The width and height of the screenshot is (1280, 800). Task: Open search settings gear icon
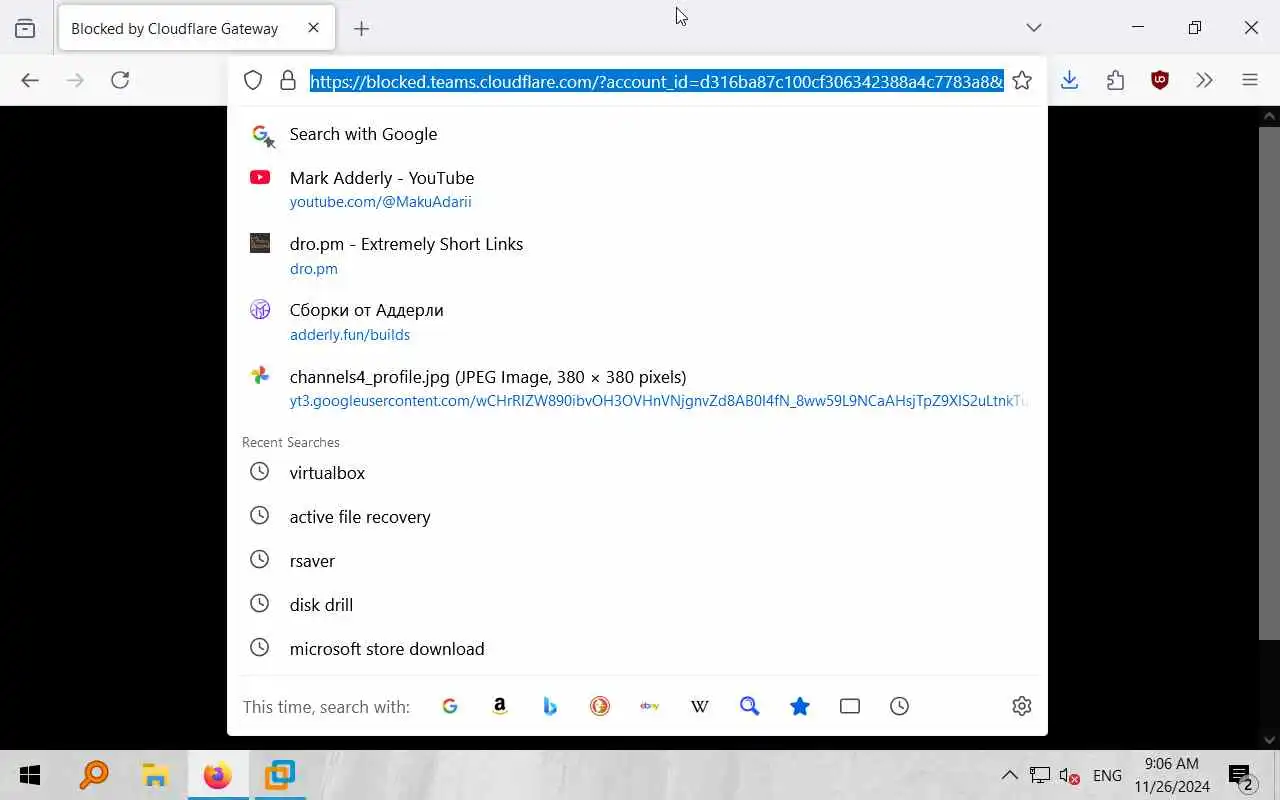point(1021,706)
